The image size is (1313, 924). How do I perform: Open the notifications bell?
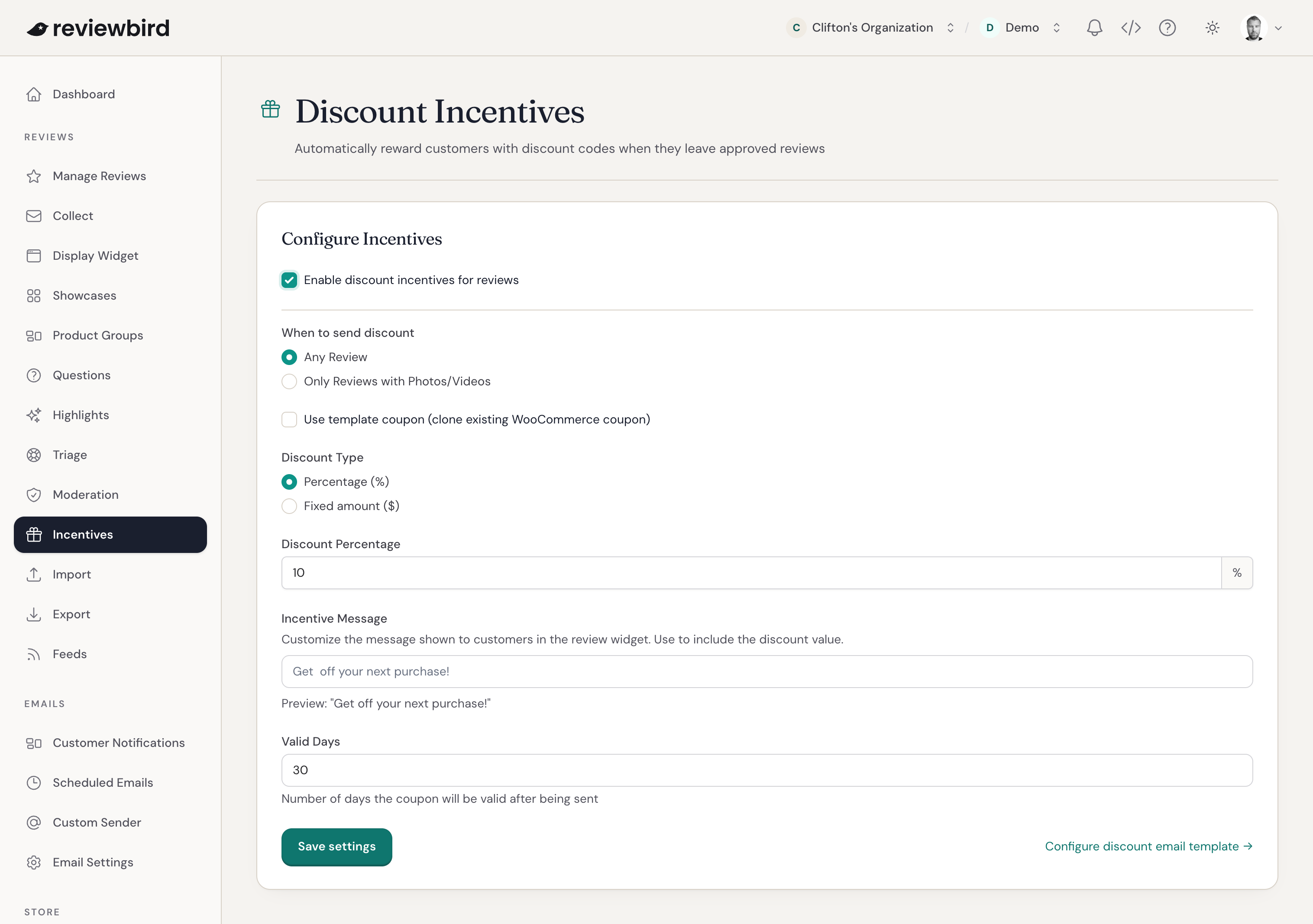tap(1094, 27)
